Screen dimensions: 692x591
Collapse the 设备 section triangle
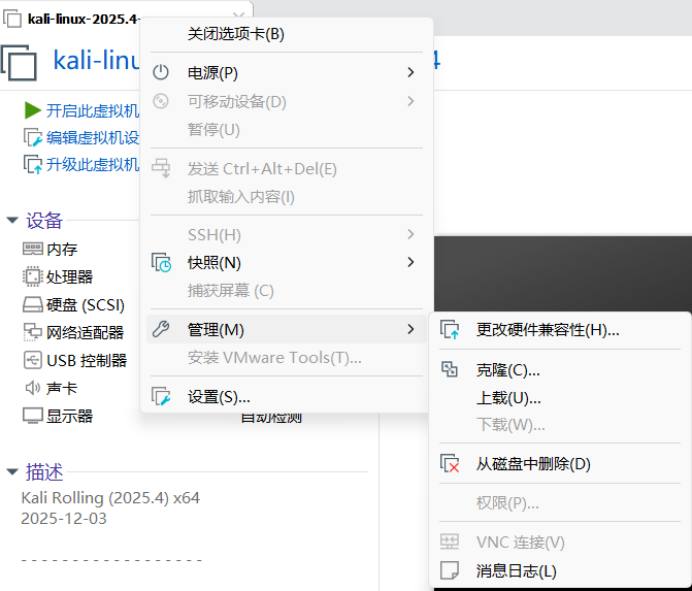point(12,220)
